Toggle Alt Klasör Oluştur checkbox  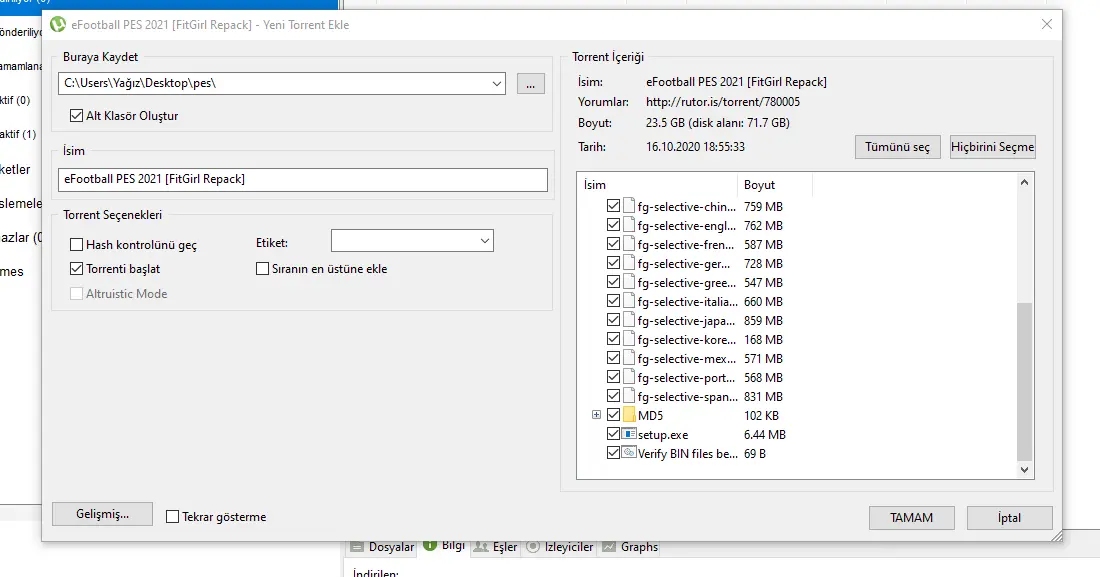coord(76,116)
